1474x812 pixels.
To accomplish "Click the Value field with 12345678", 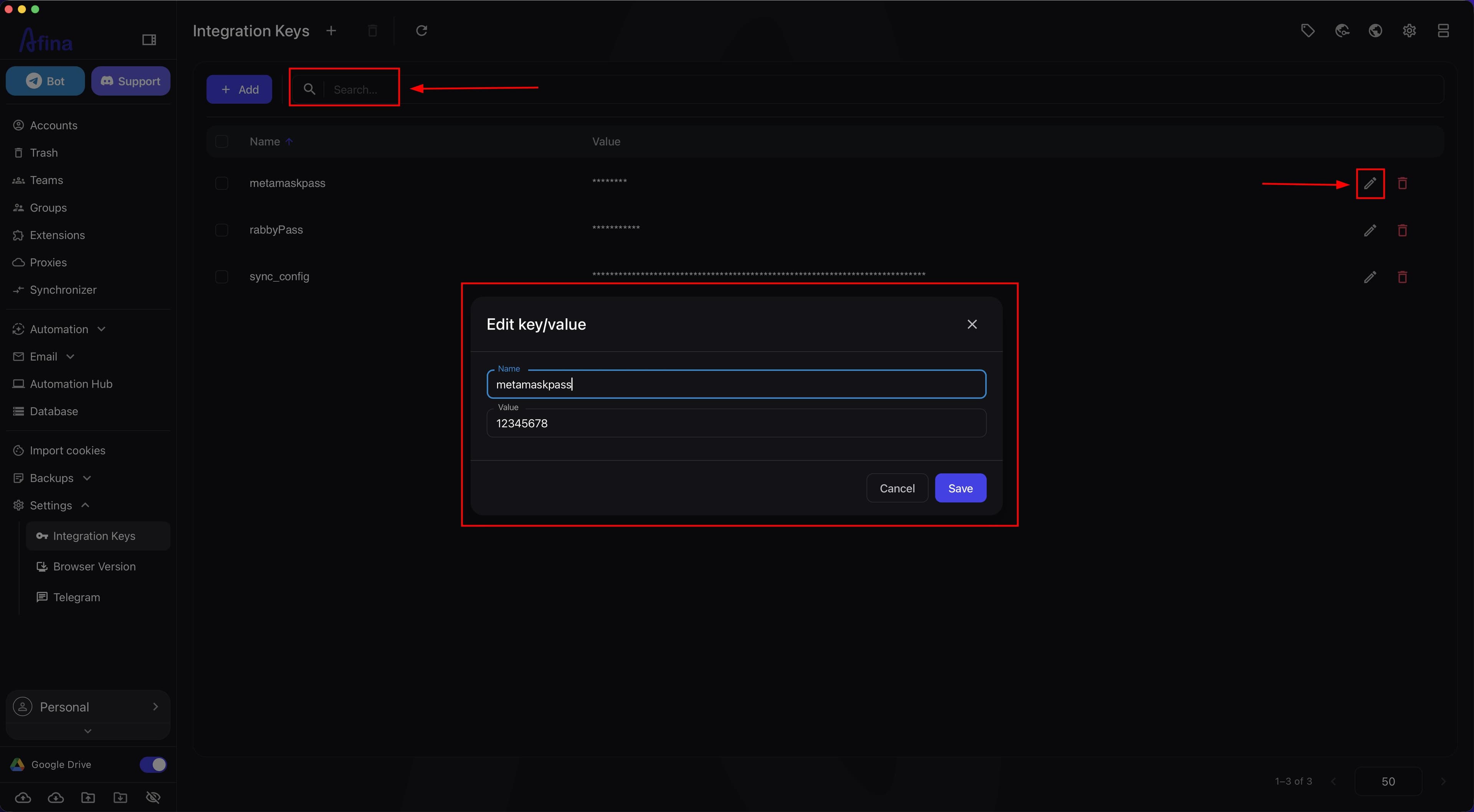I will [736, 423].
